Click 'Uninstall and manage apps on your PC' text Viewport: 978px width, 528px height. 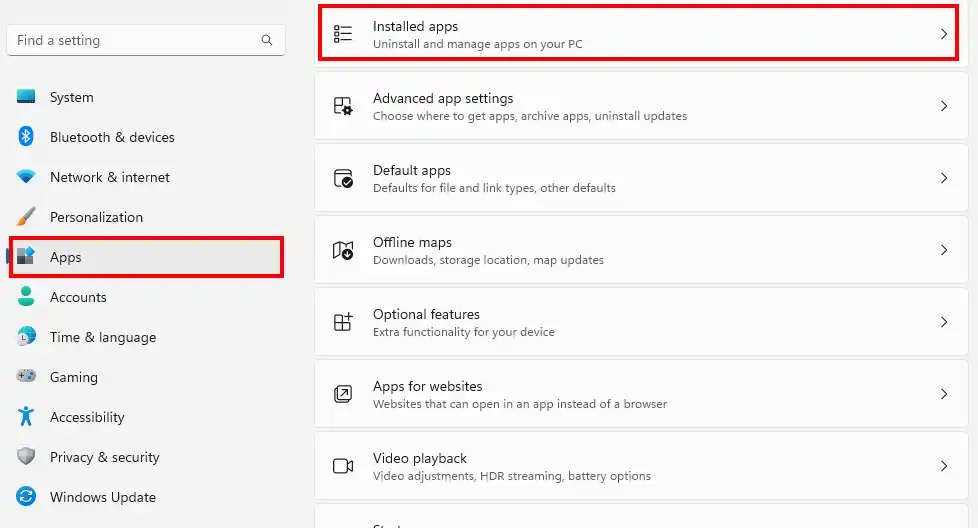(x=478, y=44)
